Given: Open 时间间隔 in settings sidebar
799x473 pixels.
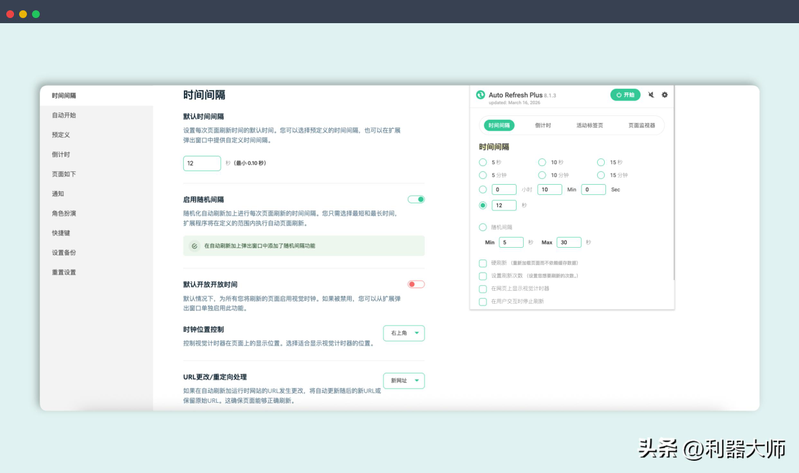Looking at the screenshot, I should click(96, 96).
